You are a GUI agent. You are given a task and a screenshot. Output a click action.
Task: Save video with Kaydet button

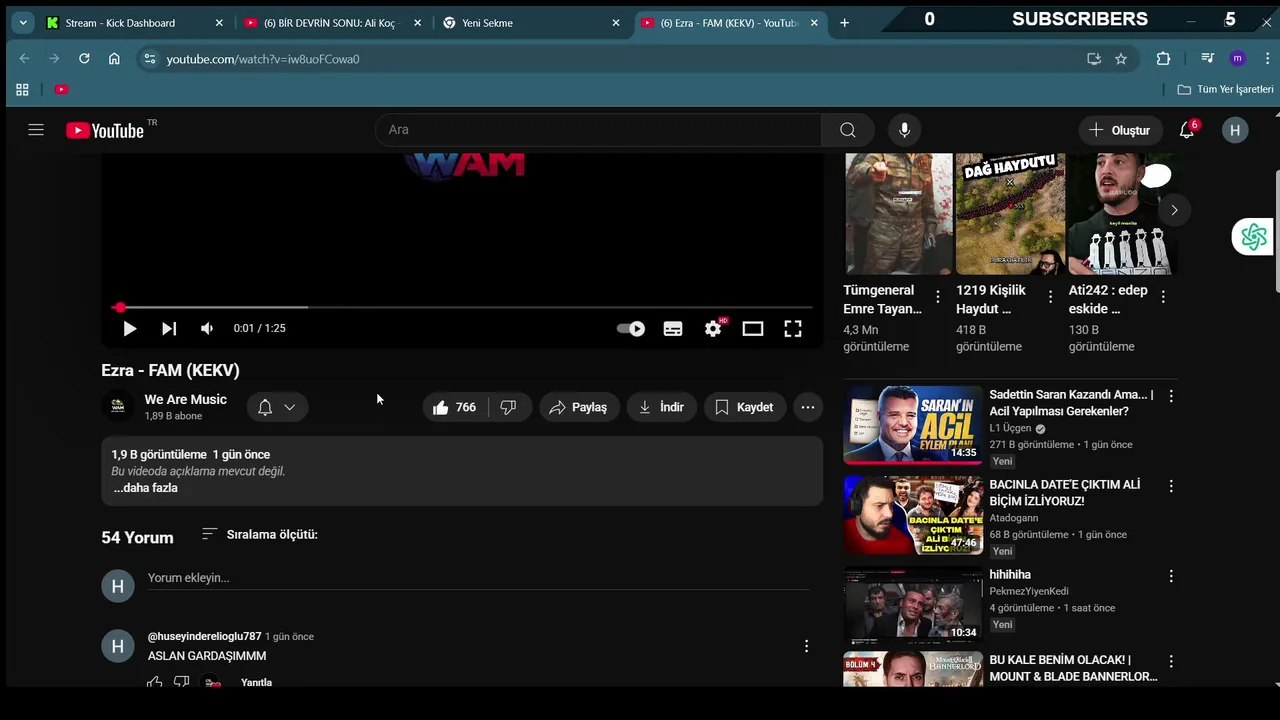tap(745, 407)
